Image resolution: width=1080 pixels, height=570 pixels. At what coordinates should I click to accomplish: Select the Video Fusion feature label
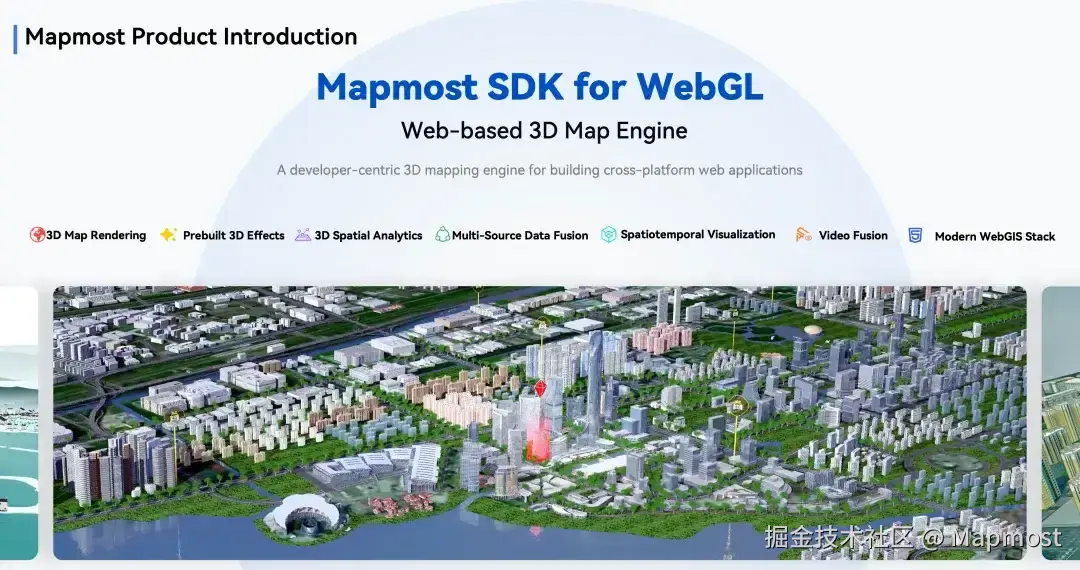point(853,235)
